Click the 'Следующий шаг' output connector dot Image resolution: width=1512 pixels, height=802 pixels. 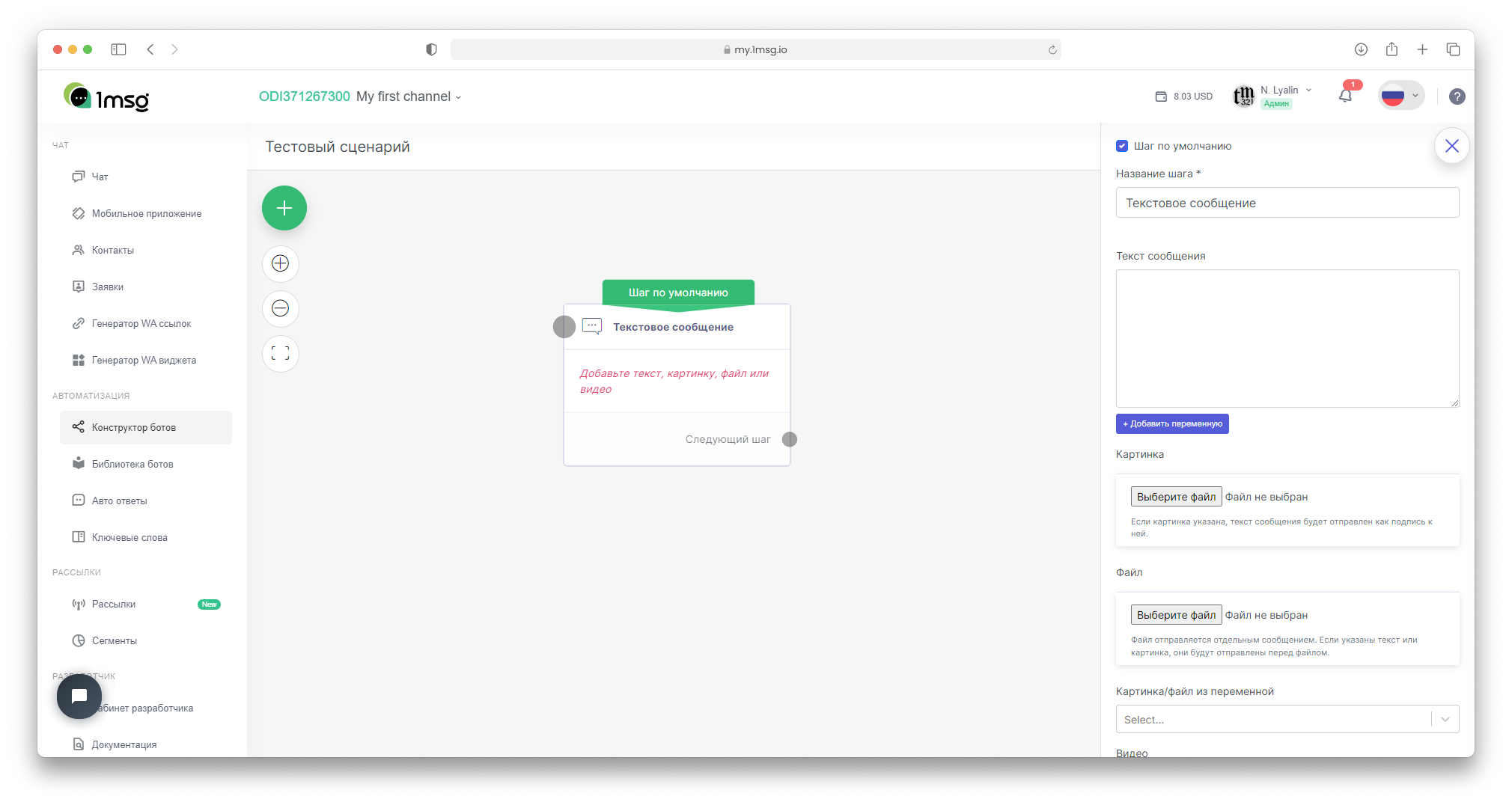790,439
